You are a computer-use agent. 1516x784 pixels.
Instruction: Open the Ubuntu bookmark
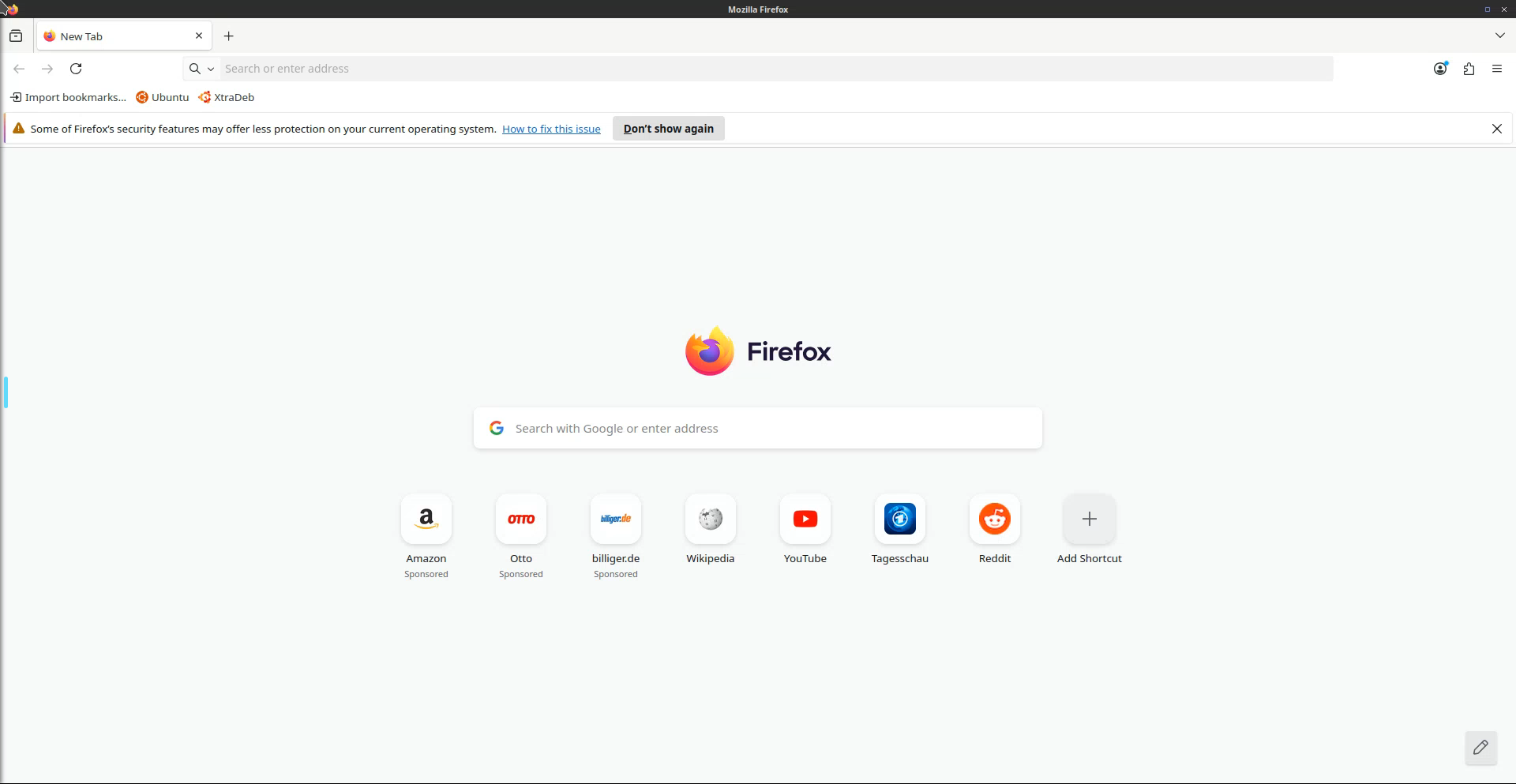163,97
